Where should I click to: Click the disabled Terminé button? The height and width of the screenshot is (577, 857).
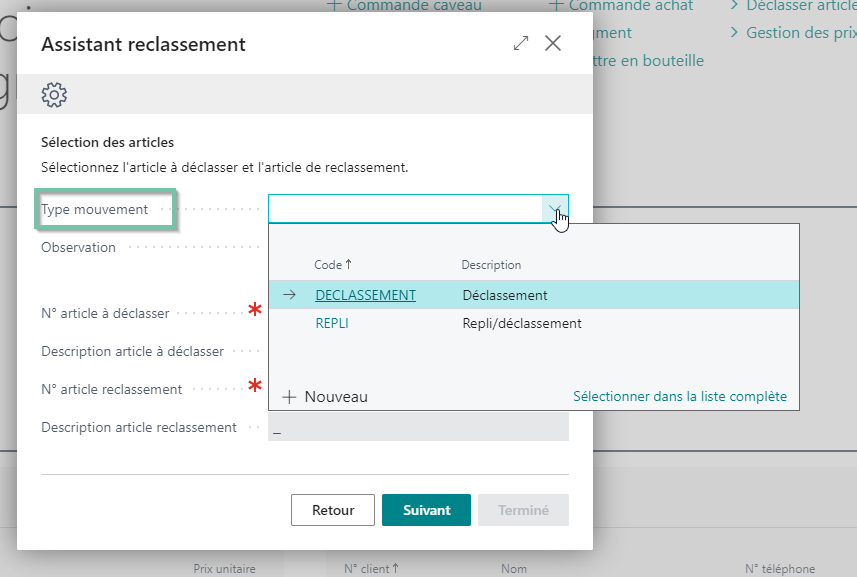[x=523, y=510]
